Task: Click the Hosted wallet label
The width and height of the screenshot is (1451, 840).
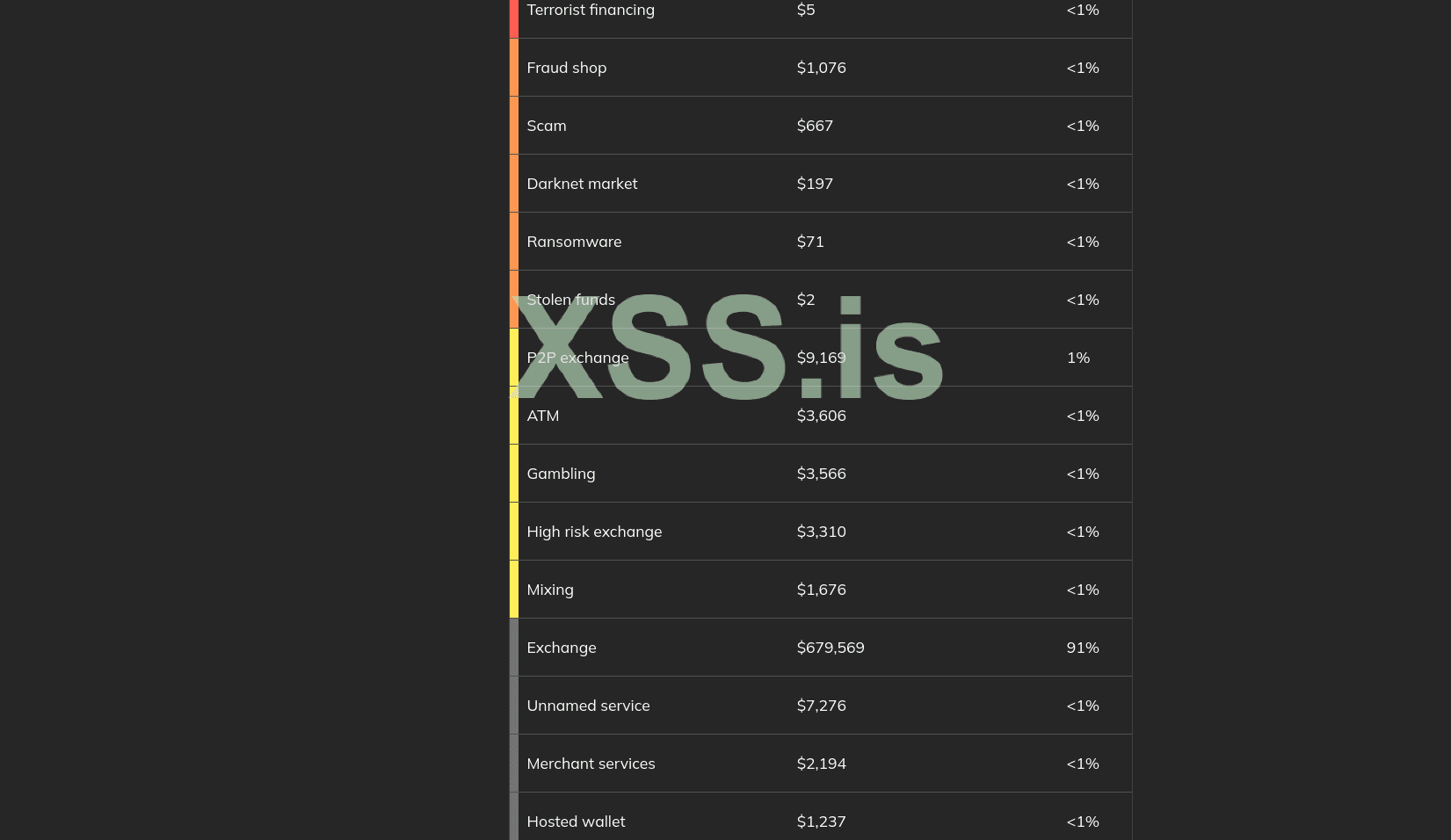Action: point(576,822)
